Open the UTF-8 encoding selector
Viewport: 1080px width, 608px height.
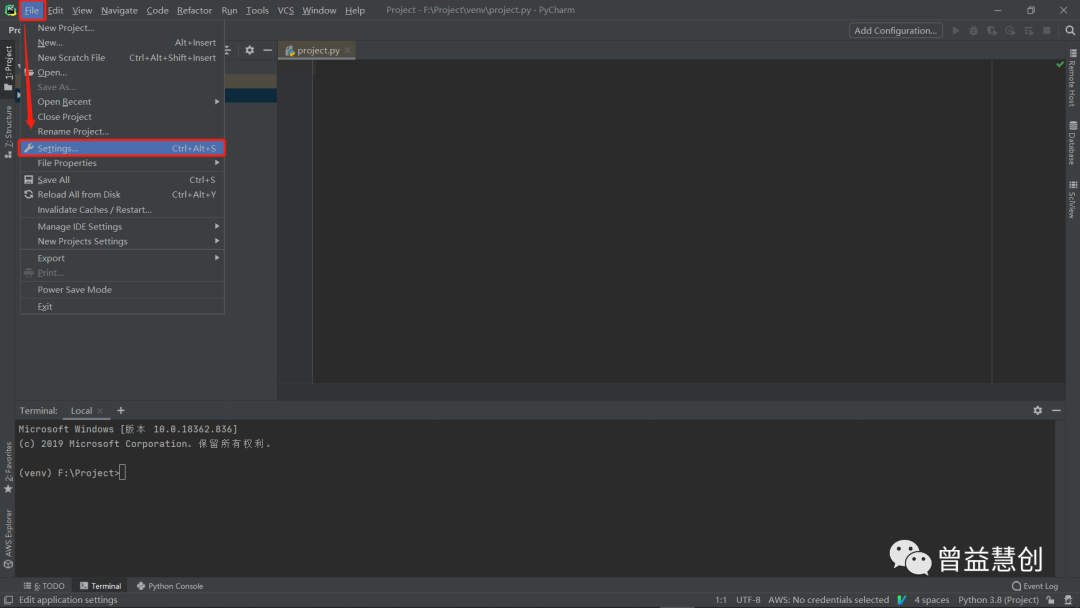click(x=748, y=600)
